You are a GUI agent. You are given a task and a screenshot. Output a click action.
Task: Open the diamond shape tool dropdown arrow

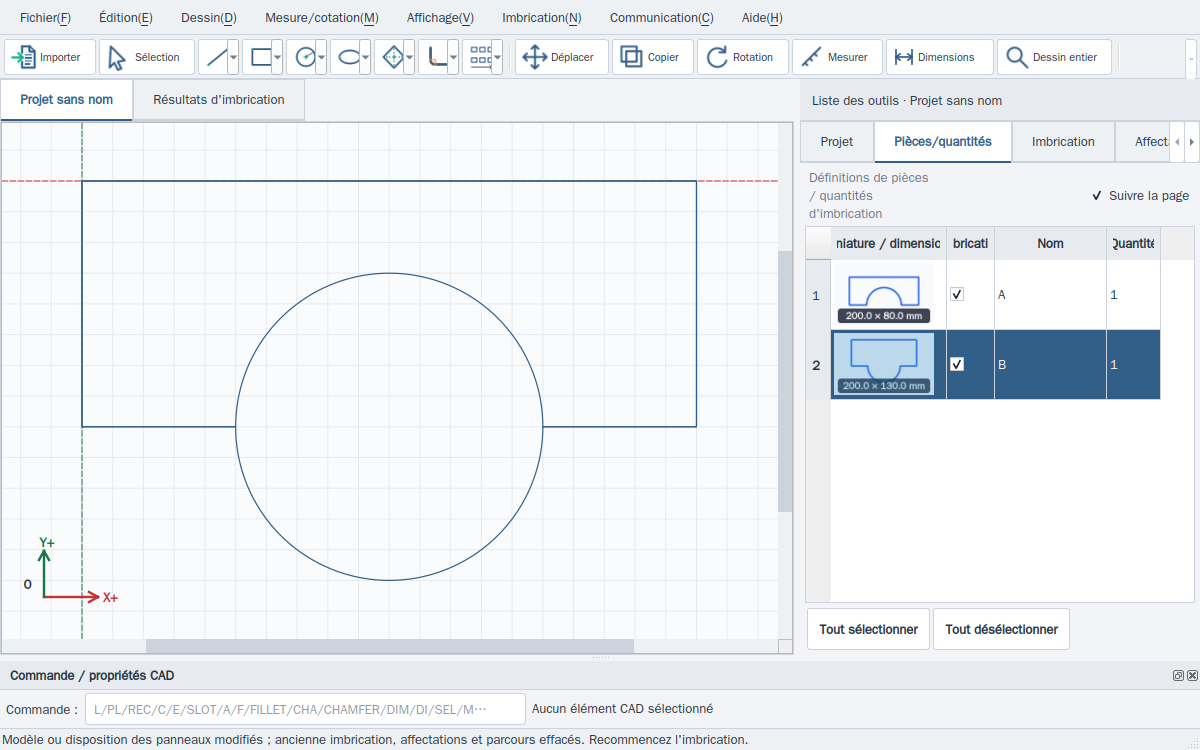(409, 57)
